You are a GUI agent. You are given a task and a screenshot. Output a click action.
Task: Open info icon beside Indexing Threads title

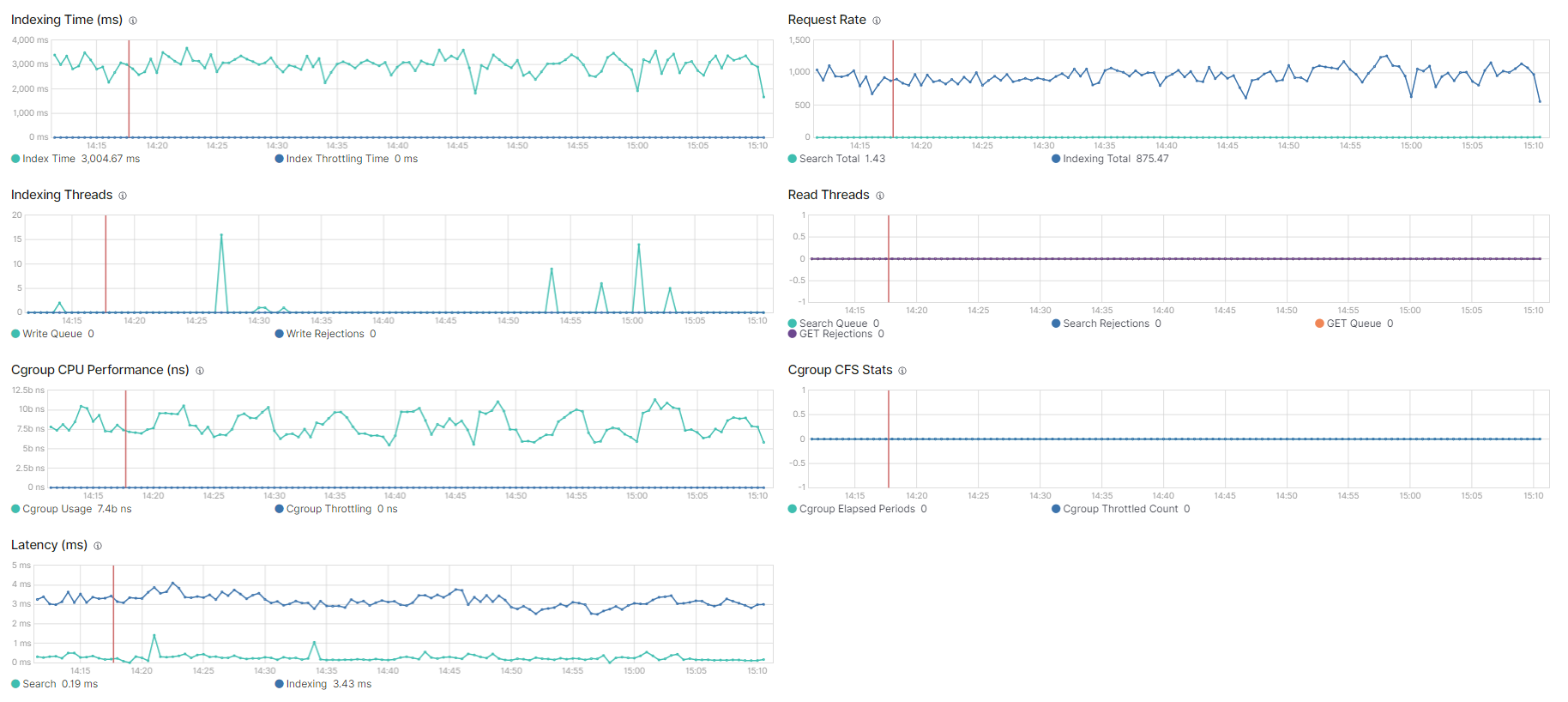(x=123, y=196)
